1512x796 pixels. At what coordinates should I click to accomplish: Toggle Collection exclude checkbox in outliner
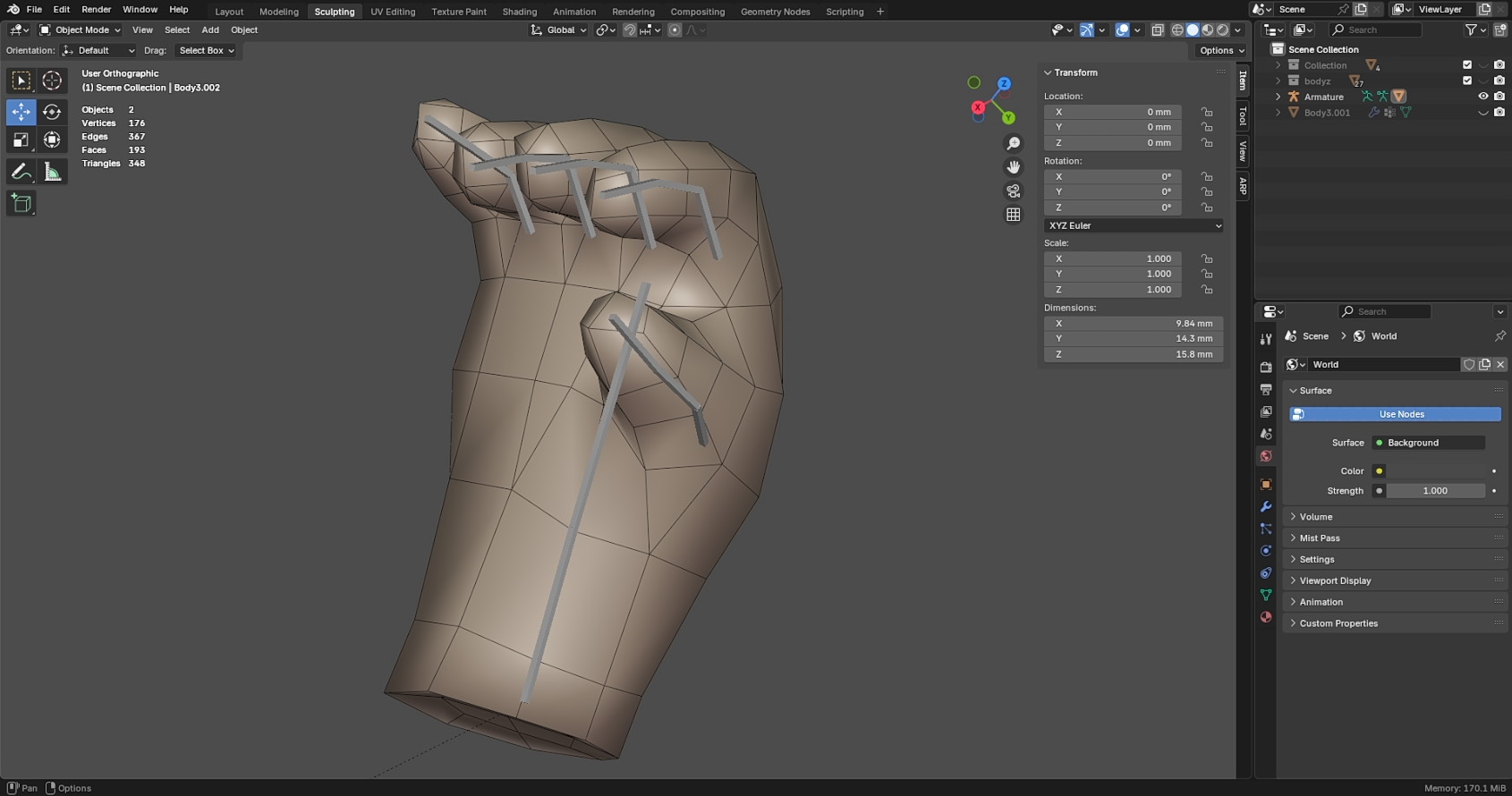point(1467,64)
